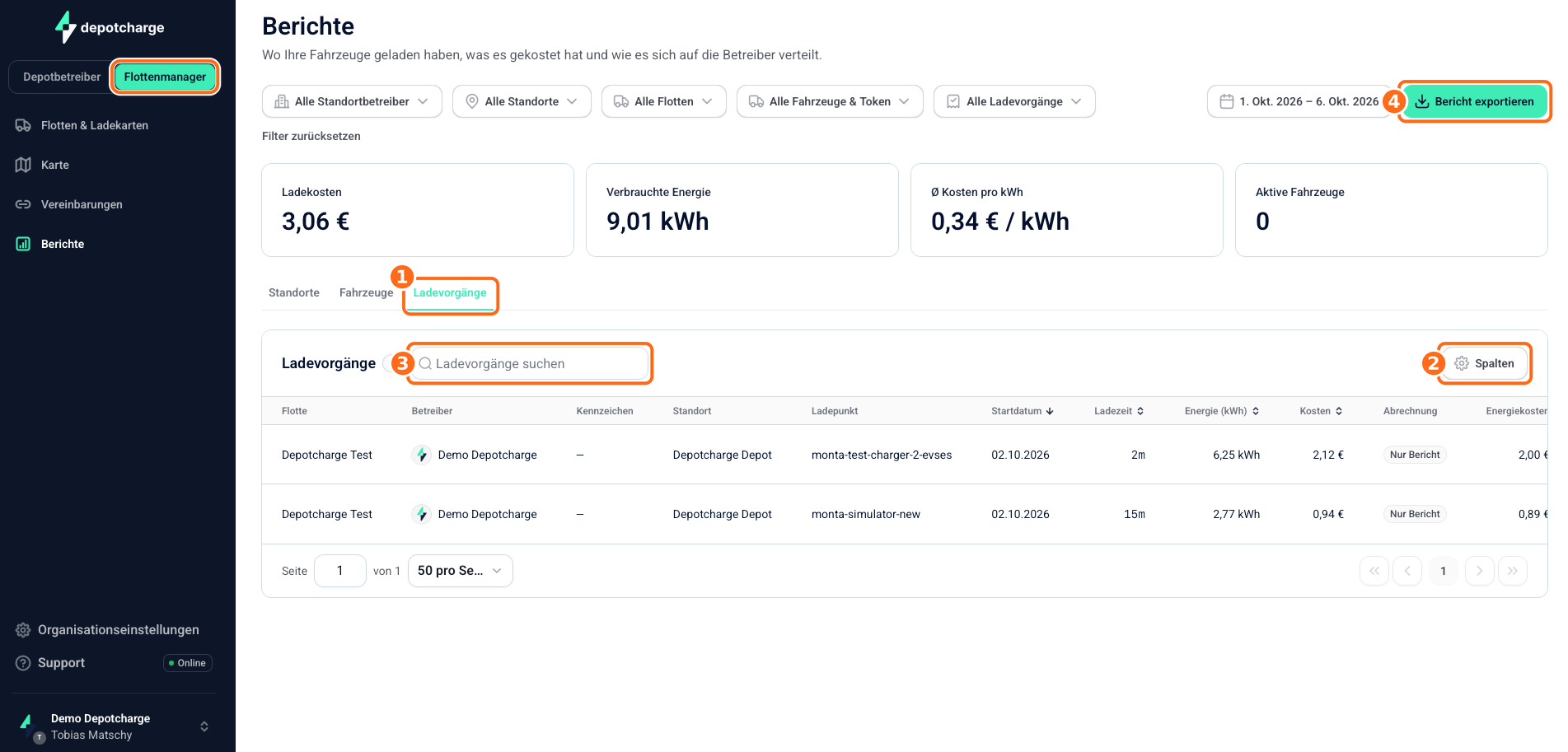Switch to Flottenmanager mode
1568x752 pixels.
165,77
